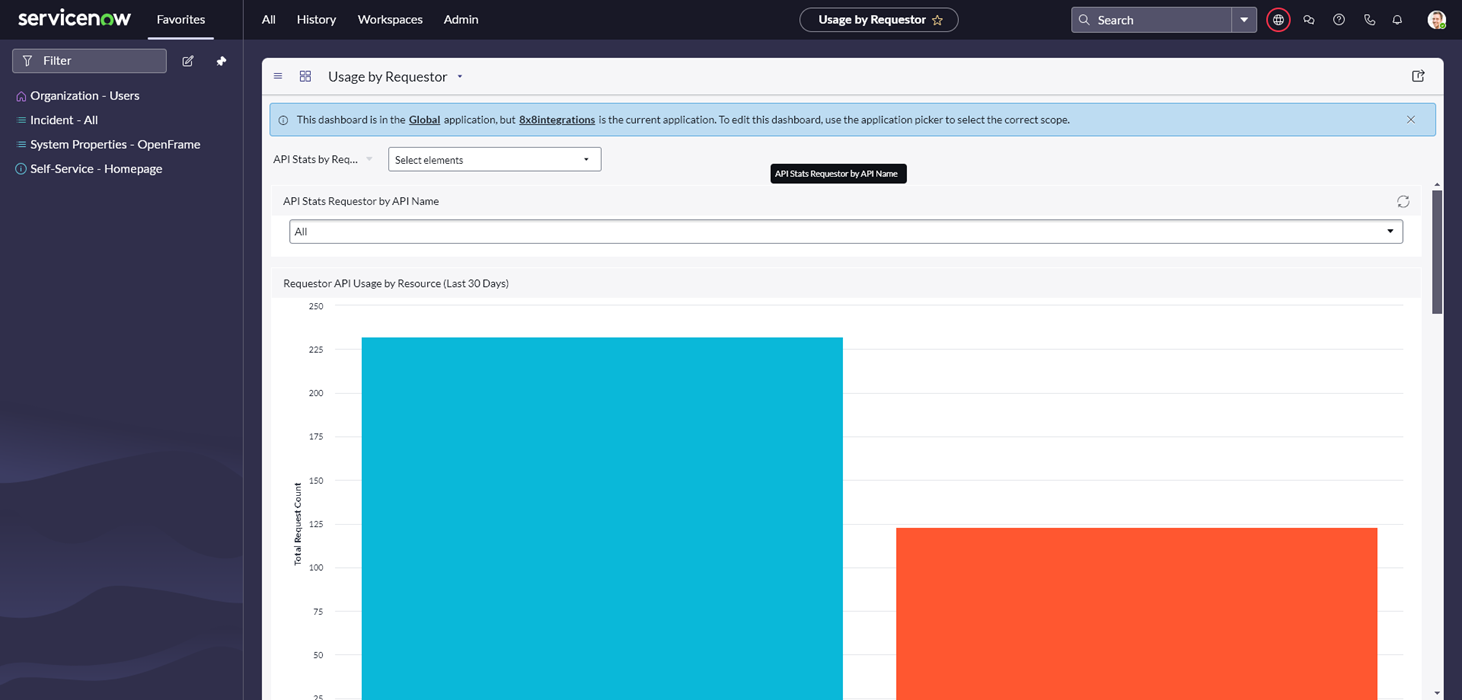Viewport: 1462px width, 700px height.
Task: Open the Select elements dropdown
Action: [x=495, y=159]
